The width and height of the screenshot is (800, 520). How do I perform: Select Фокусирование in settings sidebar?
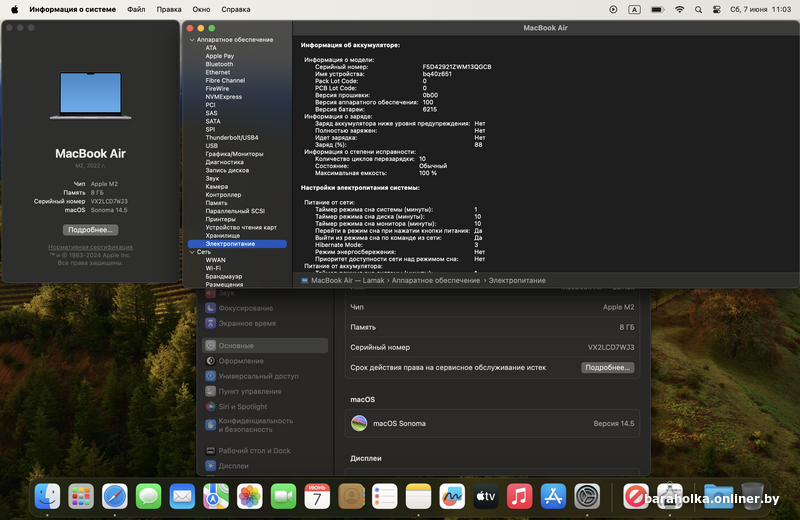click(x=239, y=308)
